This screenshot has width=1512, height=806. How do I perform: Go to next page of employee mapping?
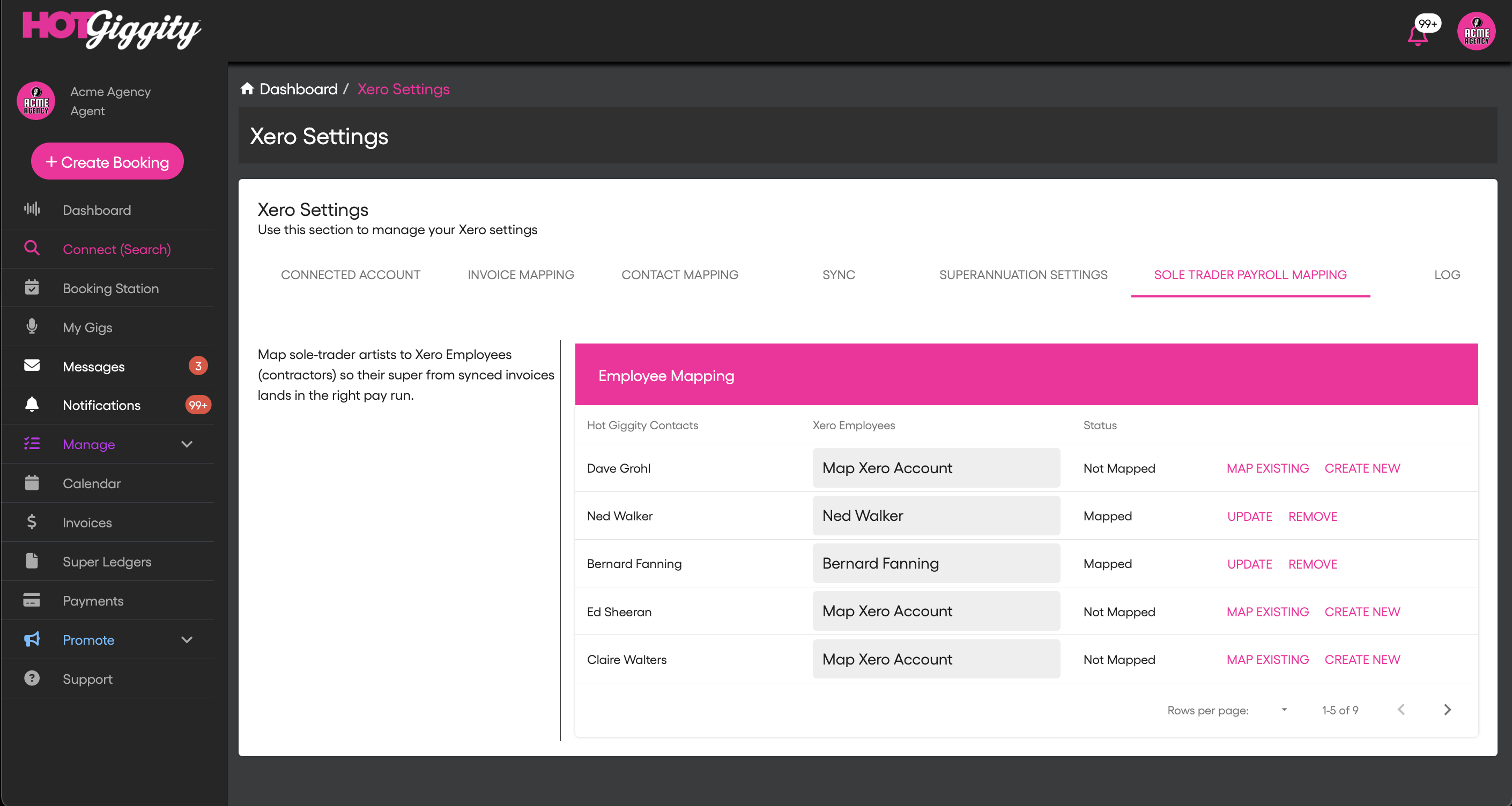[1447, 710]
